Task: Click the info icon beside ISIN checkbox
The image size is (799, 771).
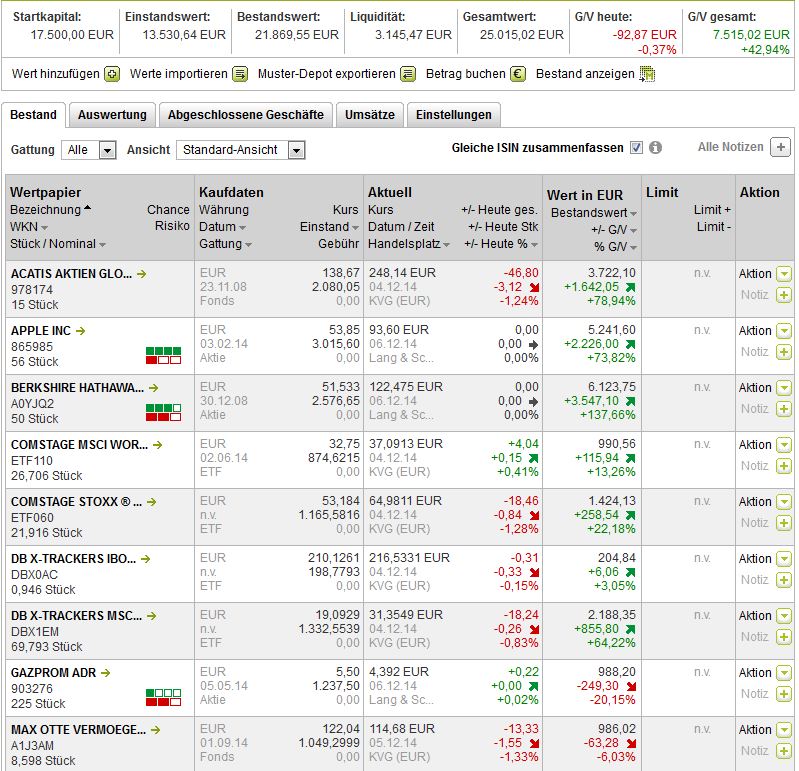Action: [x=656, y=148]
